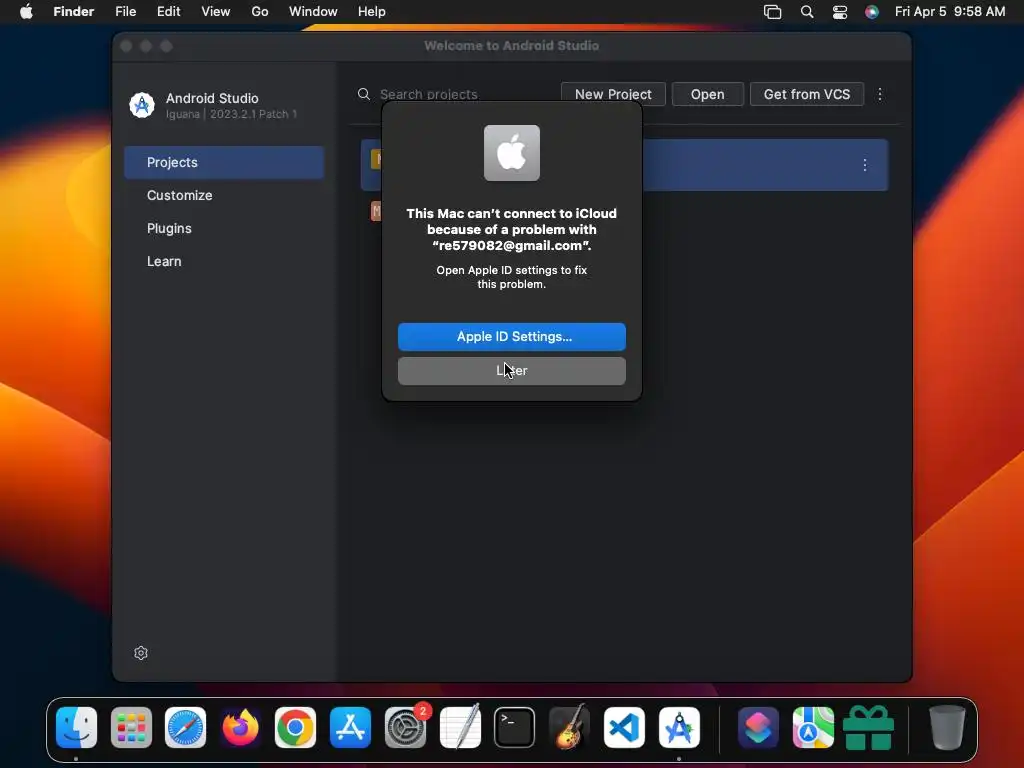Open Spotlight search in menu bar
Viewport: 1024px width, 768px height.
807,12
